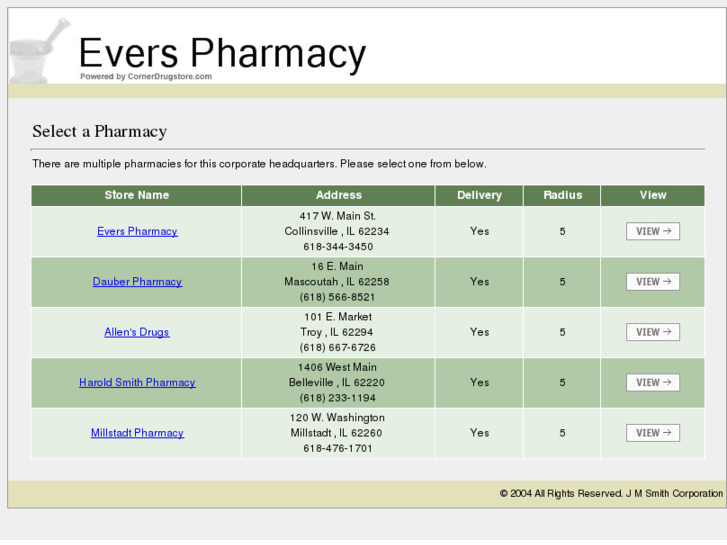The width and height of the screenshot is (727, 545).
Task: Click Troy, IL 62294 text
Action: (x=337, y=332)
